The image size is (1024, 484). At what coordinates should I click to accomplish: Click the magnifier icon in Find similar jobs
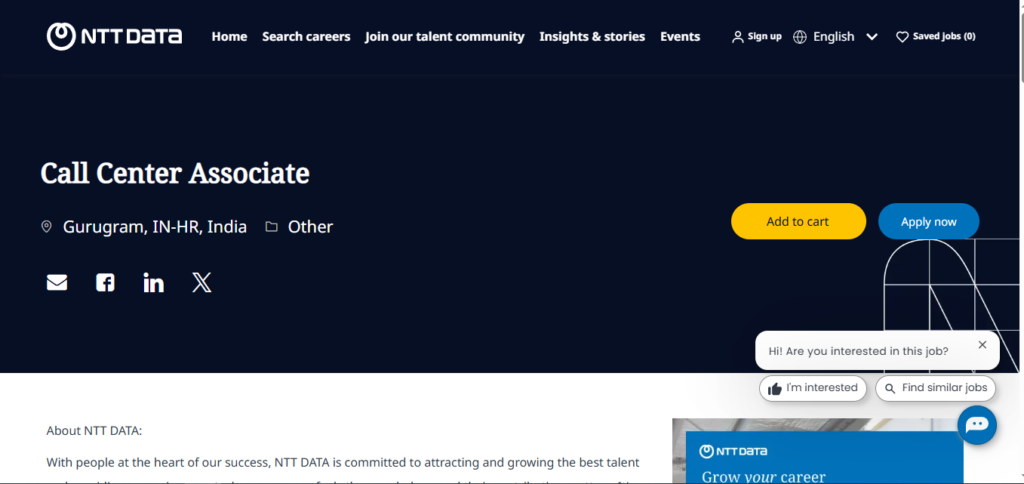[889, 389]
